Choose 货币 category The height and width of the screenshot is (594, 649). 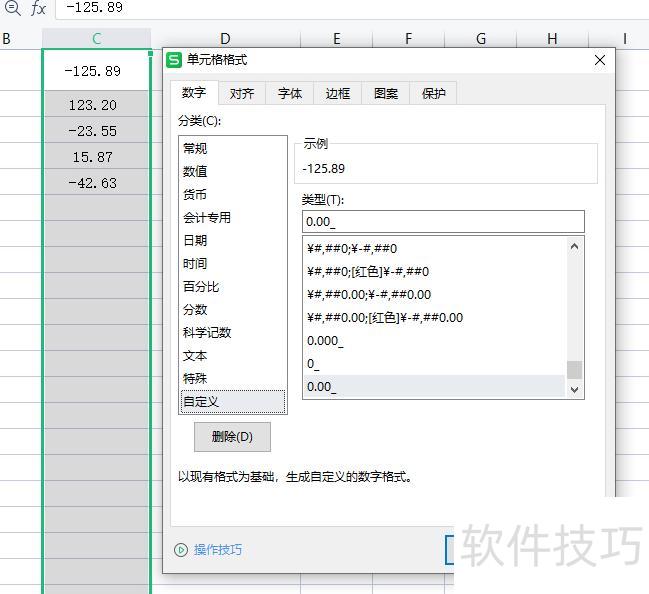(196, 194)
